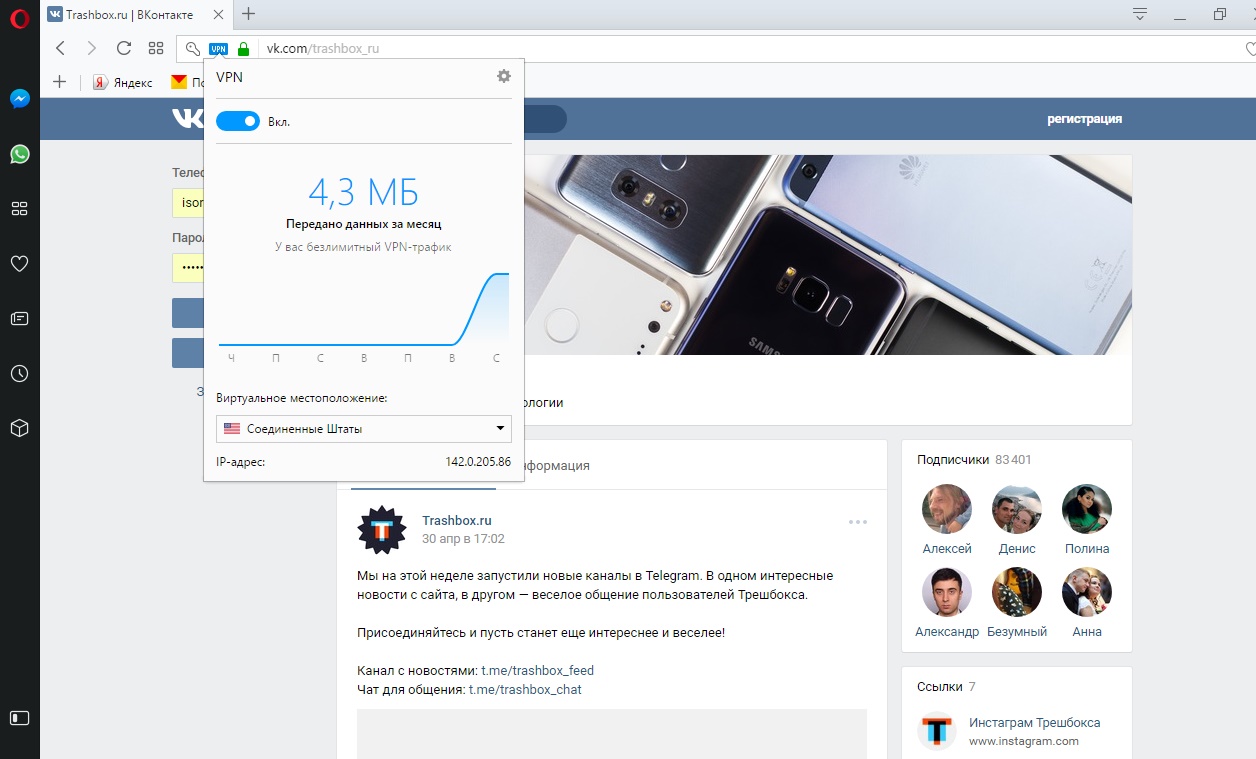Image resolution: width=1256 pixels, height=759 pixels.
Task: Switch to the Trashbox.ru ВКонтакте tab
Action: [137, 14]
